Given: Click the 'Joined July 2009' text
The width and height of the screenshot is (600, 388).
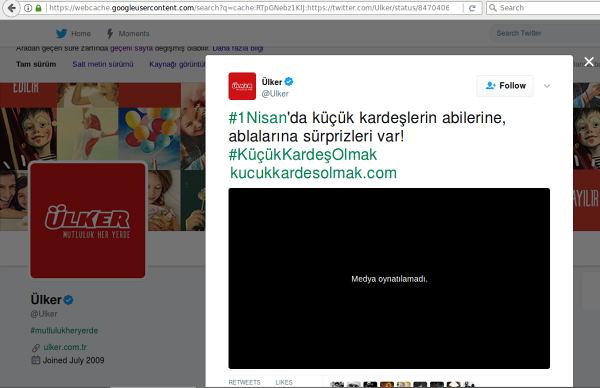Looking at the screenshot, I should click(x=73, y=360).
